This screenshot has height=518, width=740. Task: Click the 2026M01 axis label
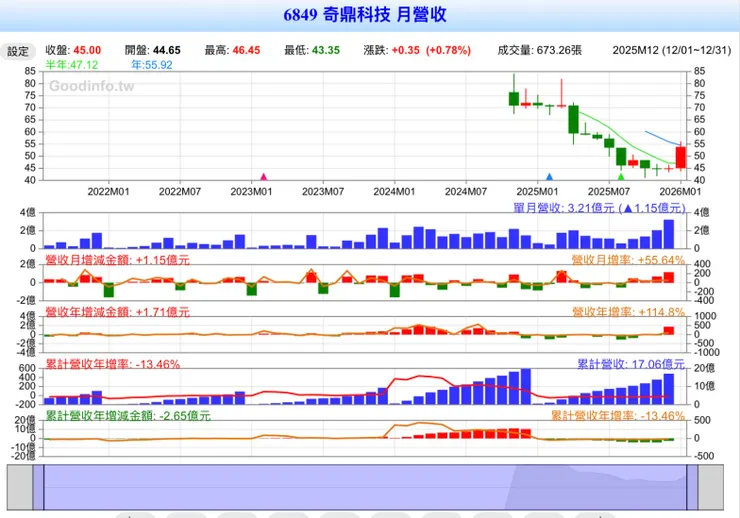[680, 192]
